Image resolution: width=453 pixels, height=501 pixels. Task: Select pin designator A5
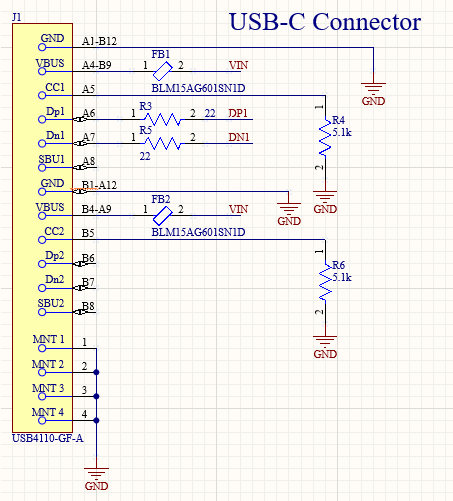(x=88, y=89)
